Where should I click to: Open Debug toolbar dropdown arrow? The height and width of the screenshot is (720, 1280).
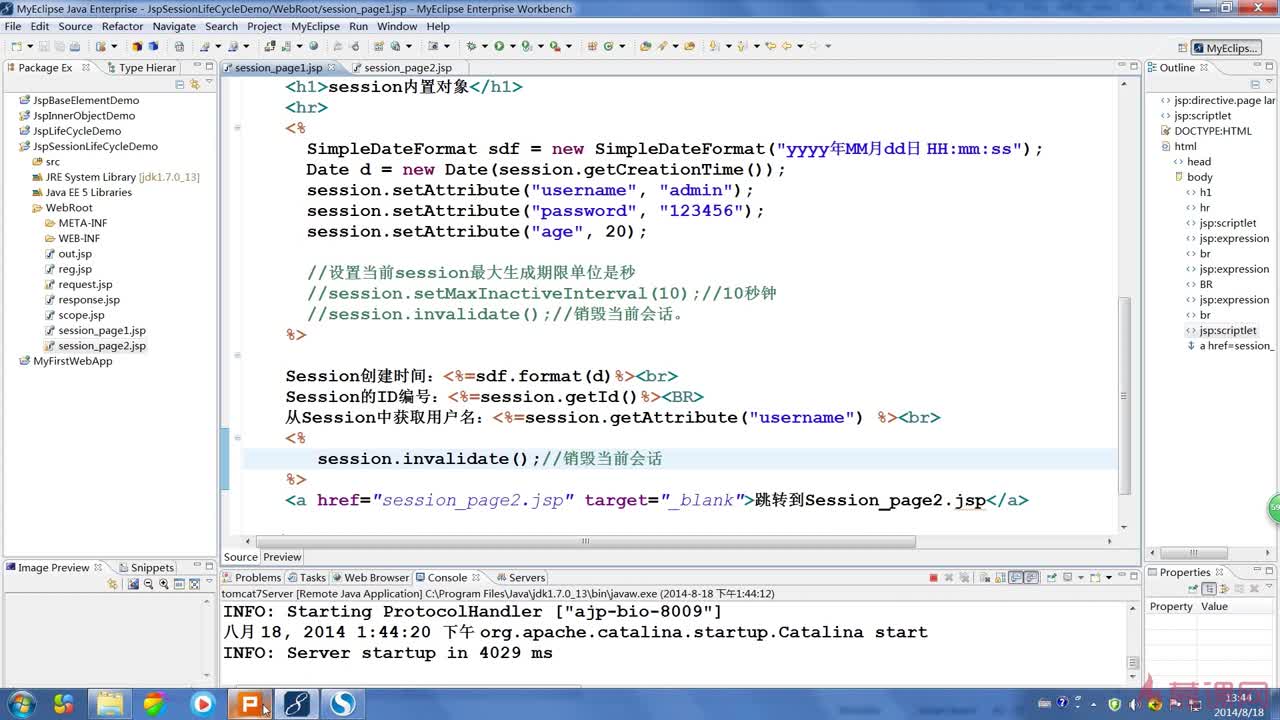(x=484, y=46)
